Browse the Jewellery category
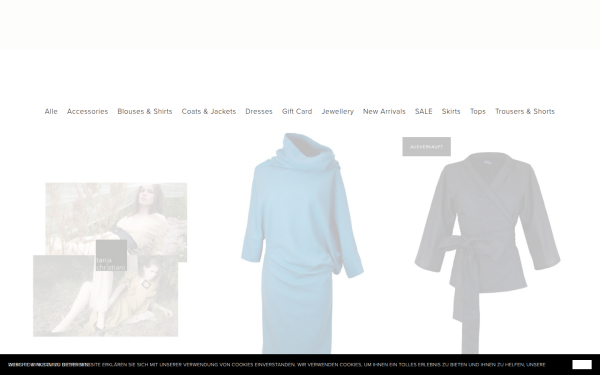600x375 pixels. coord(338,111)
